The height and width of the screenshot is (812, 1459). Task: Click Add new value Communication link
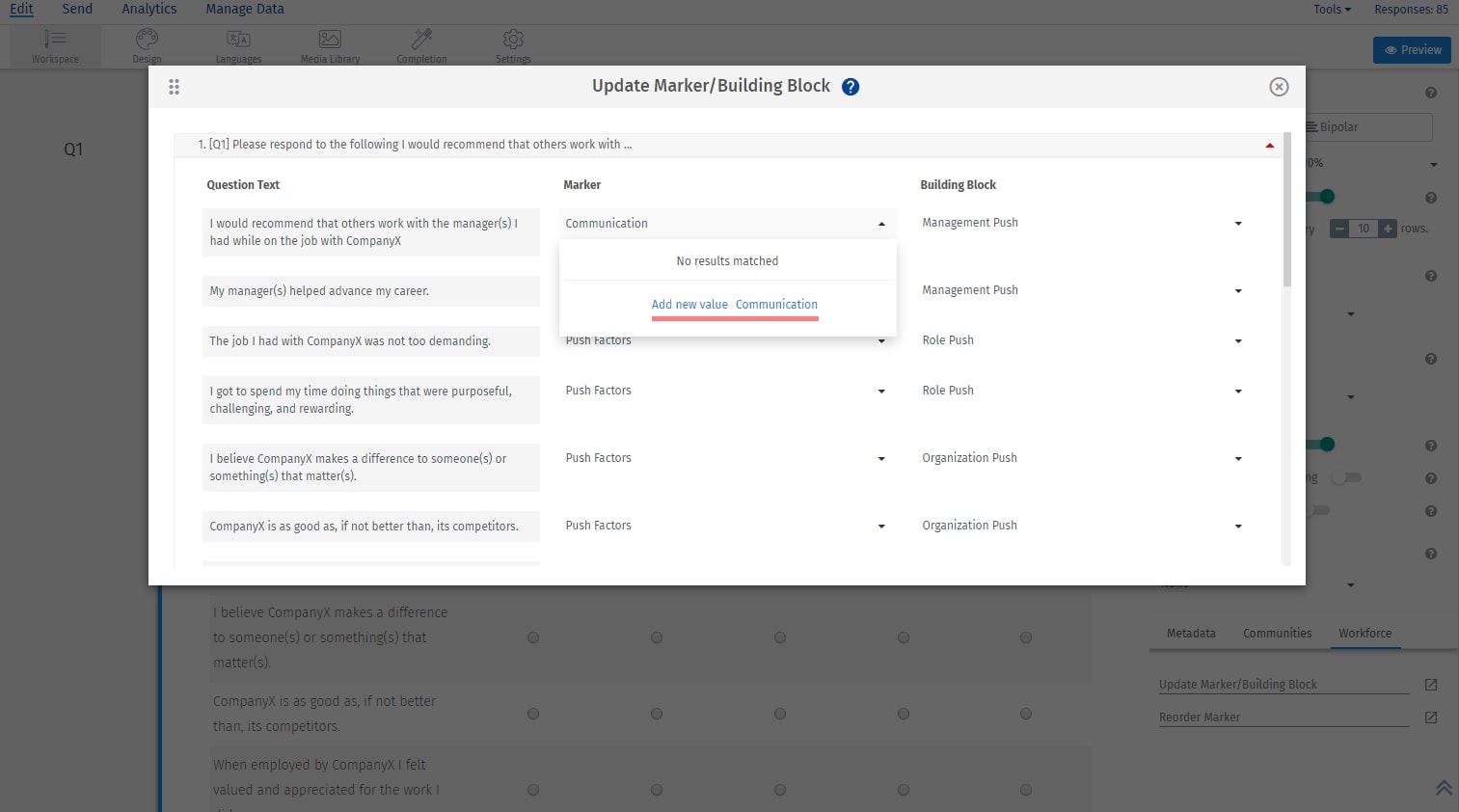734,305
